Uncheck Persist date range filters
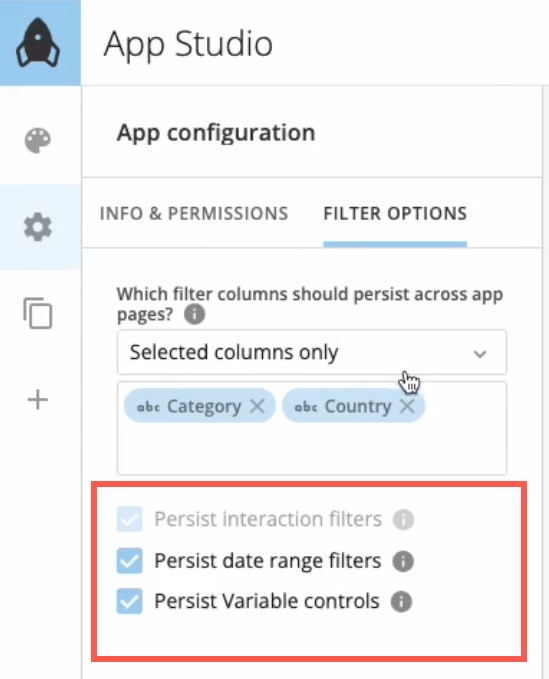The width and height of the screenshot is (549, 679). pyautogui.click(x=129, y=561)
